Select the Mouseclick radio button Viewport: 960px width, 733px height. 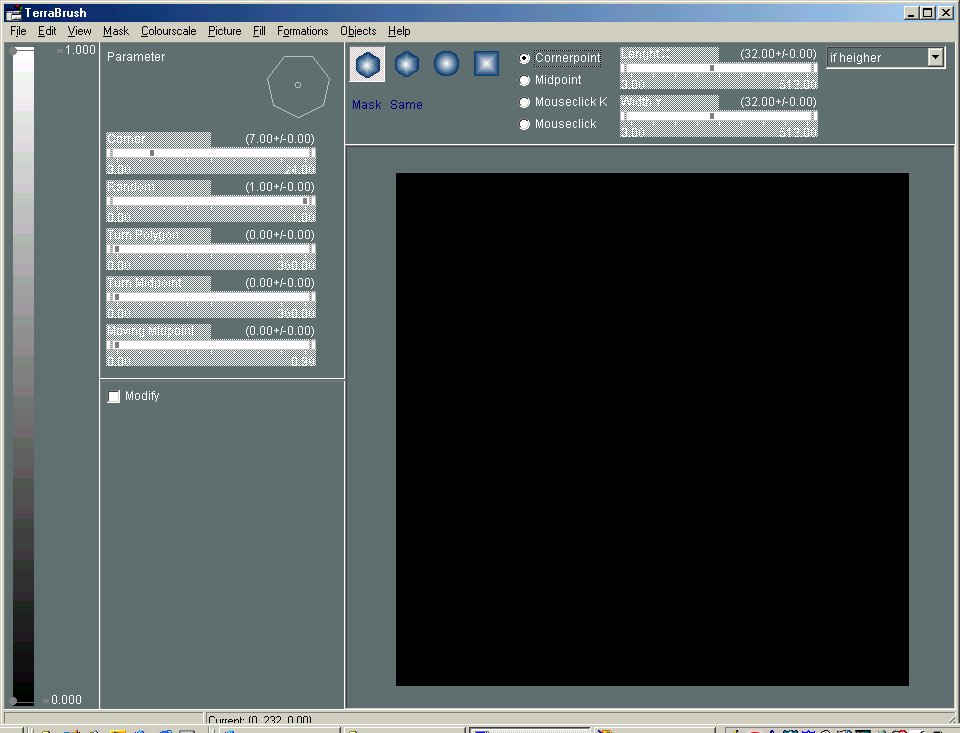click(x=525, y=124)
